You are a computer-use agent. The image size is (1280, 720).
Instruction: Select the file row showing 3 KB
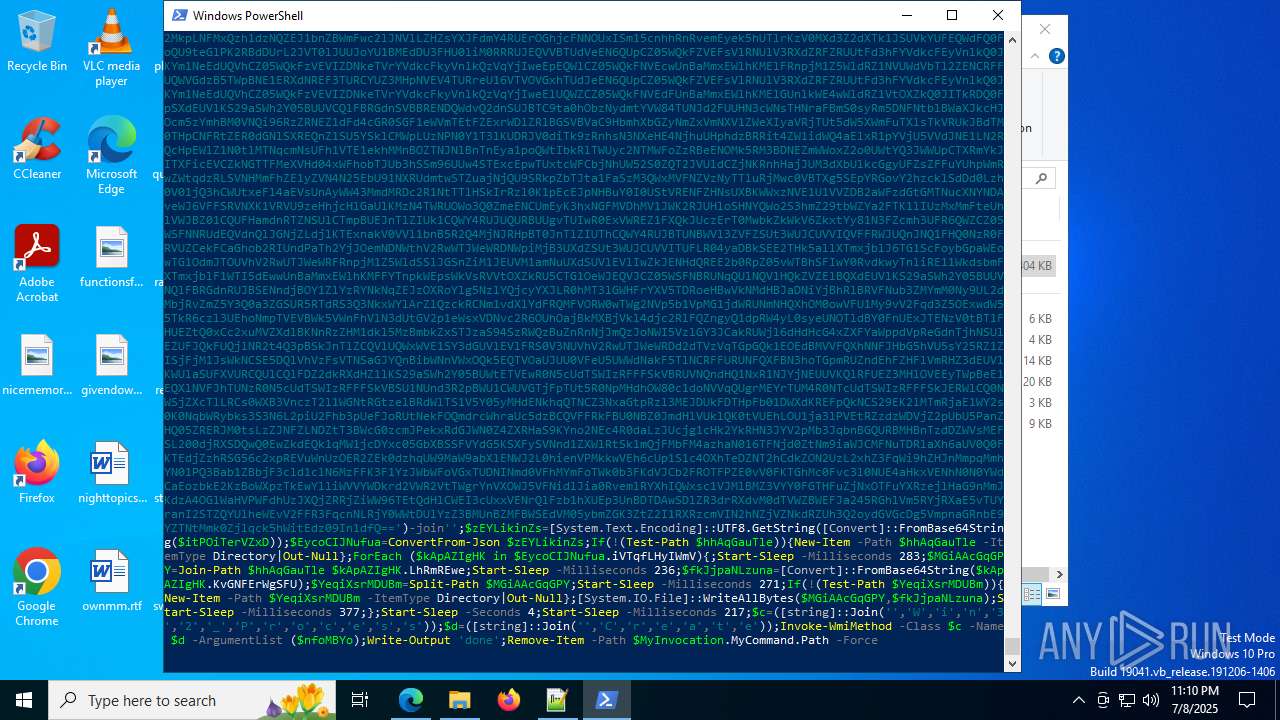pyautogui.click(x=1040, y=402)
